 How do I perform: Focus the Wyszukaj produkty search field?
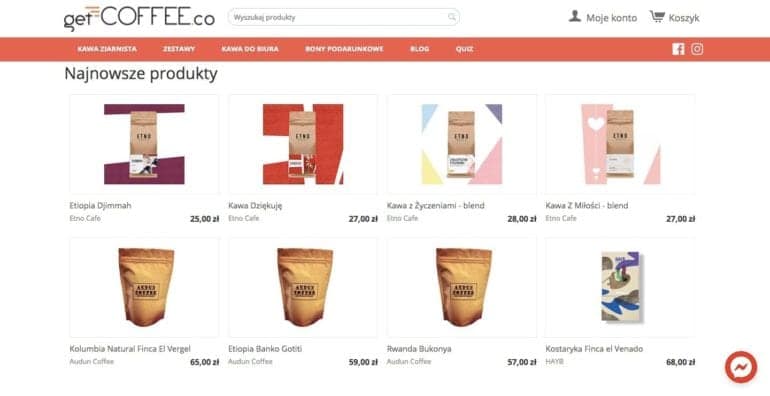pos(343,17)
